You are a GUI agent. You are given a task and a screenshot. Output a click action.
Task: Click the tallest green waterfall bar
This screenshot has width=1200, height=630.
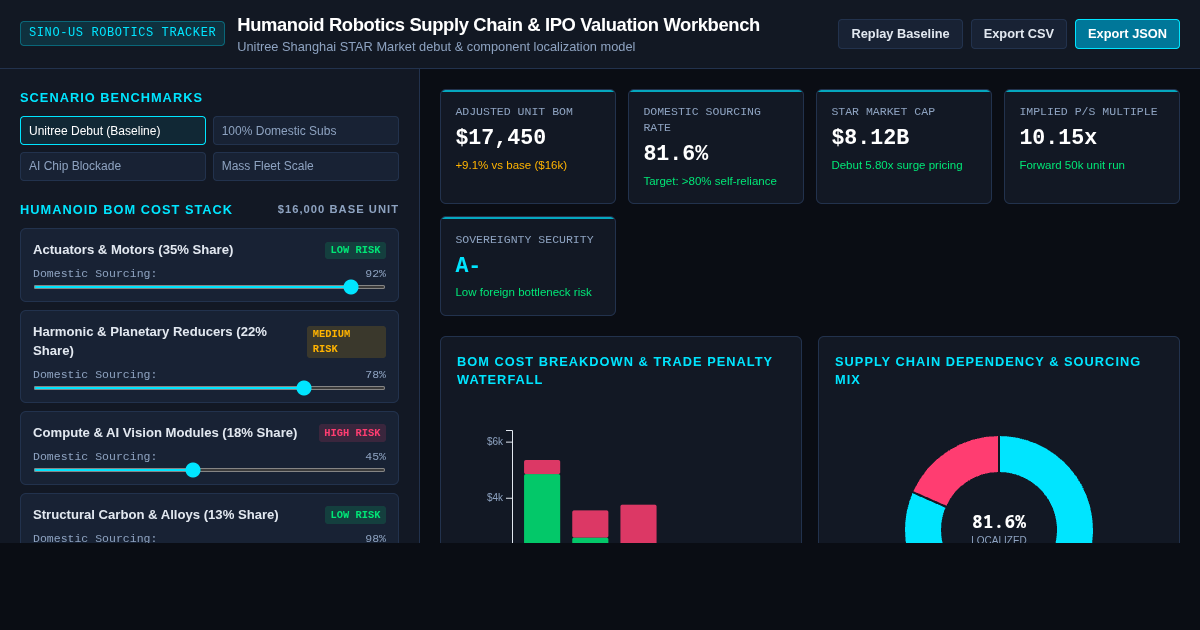pos(542,508)
